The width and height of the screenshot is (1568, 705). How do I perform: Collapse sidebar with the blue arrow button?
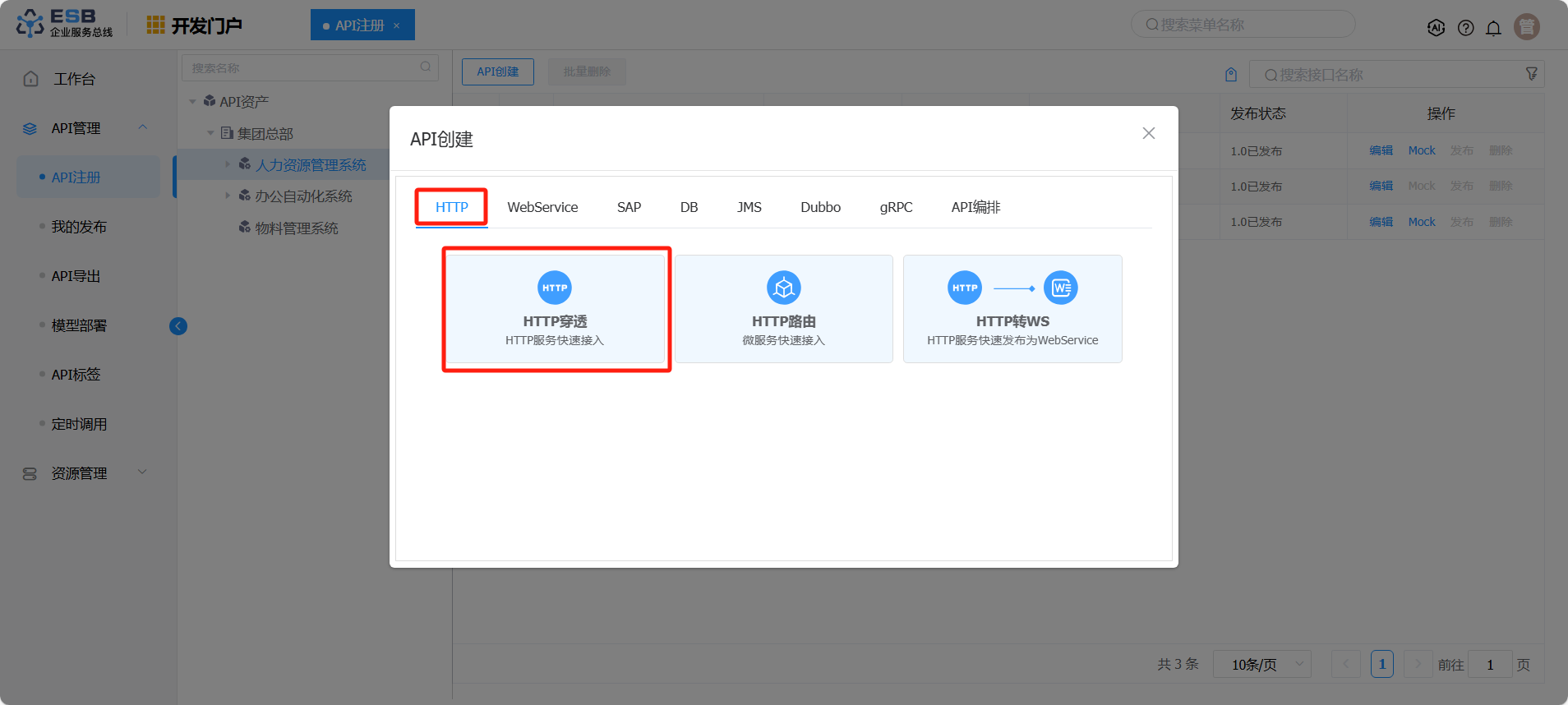[178, 326]
